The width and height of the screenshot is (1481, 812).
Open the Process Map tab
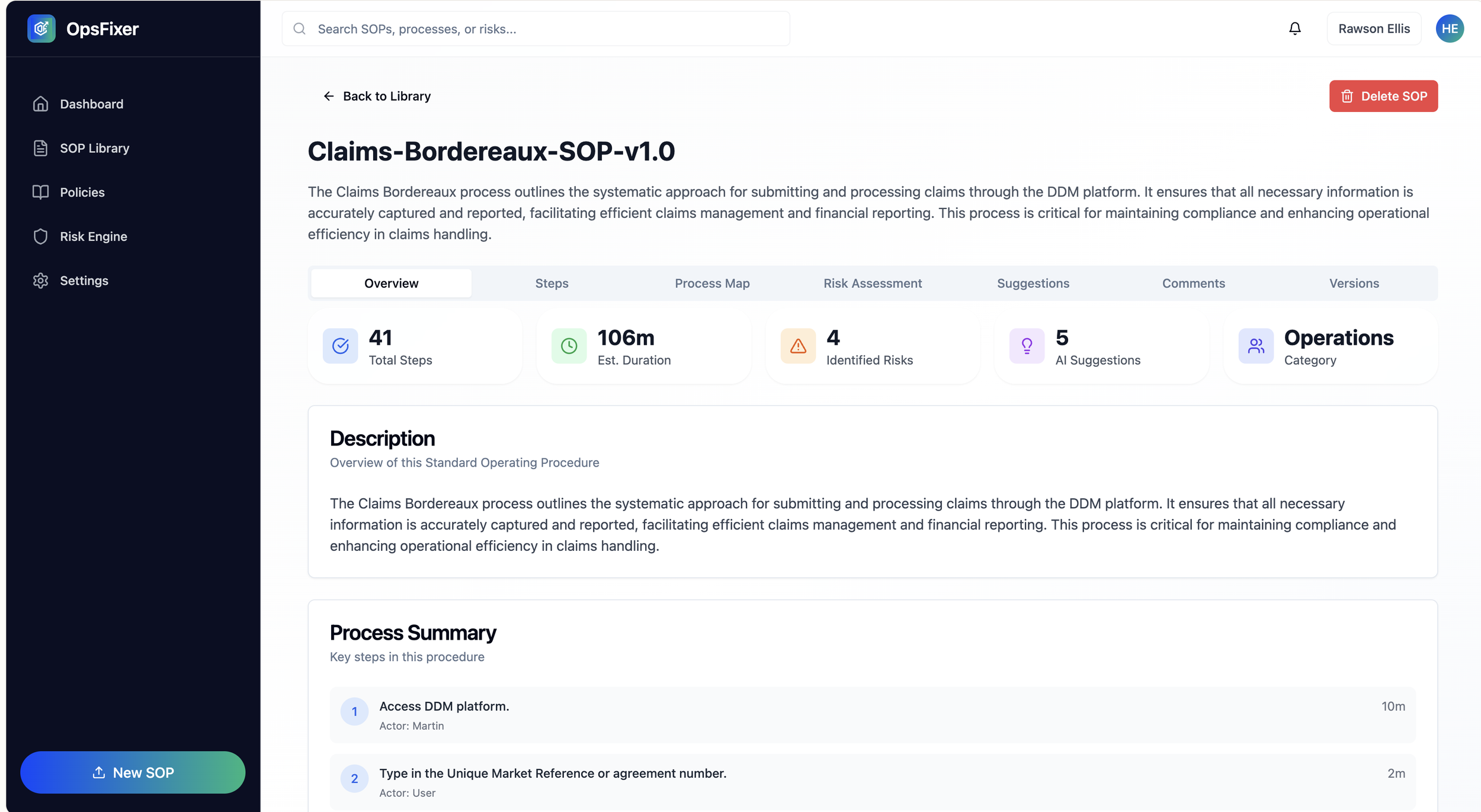(x=712, y=283)
